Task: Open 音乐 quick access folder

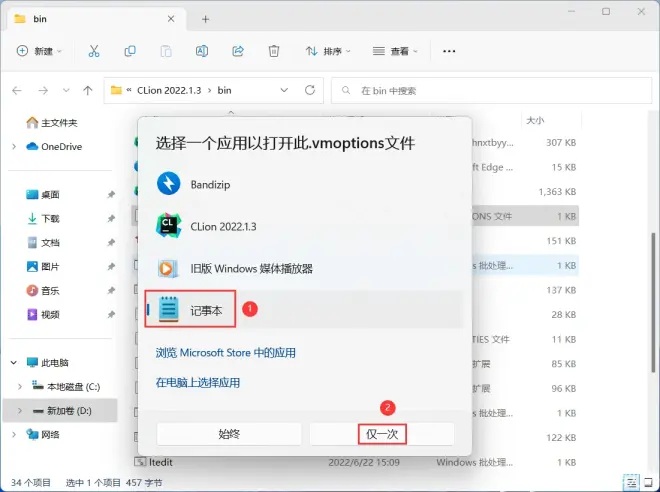Action: (x=43, y=290)
